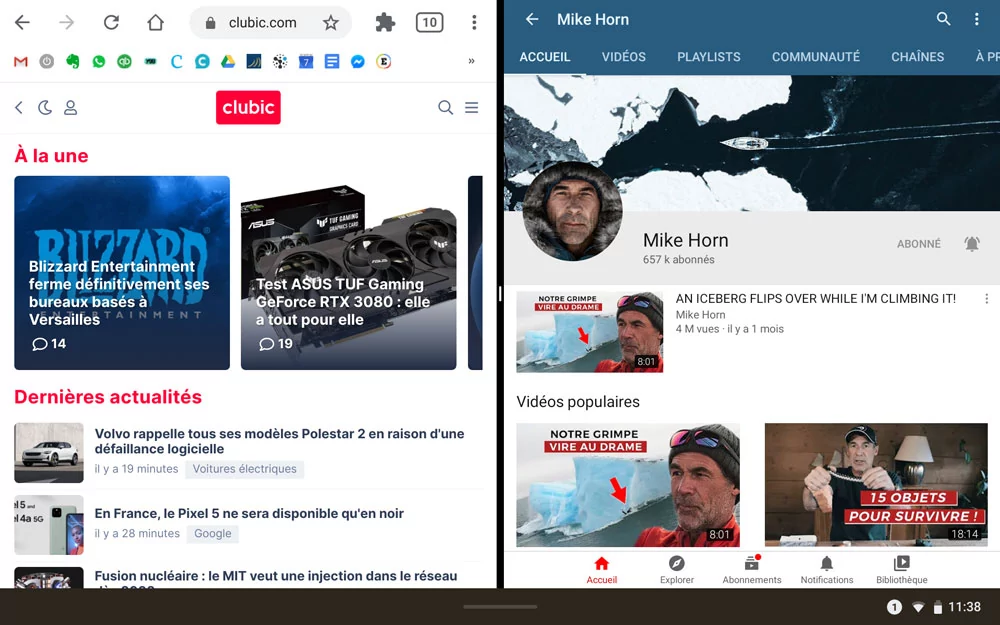Open the Chrome home page
This screenshot has height=625, width=1000.
[156, 23]
